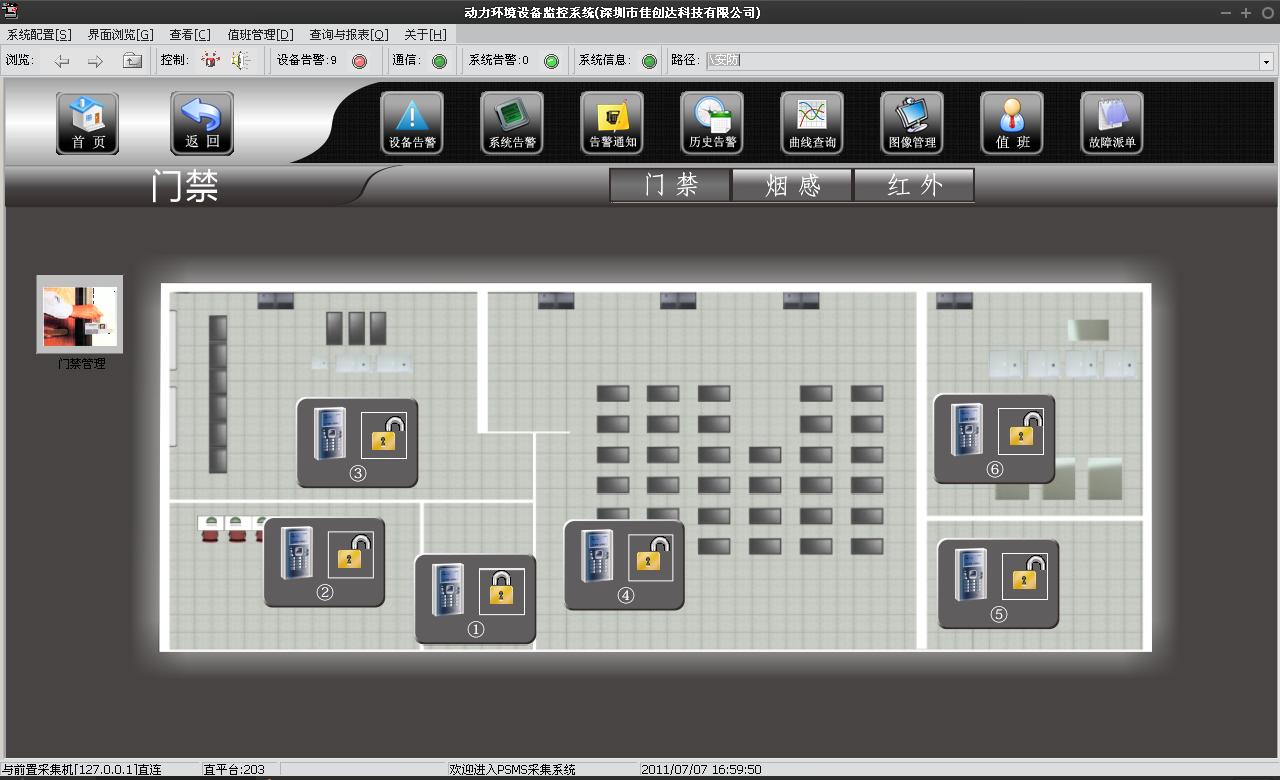
Task: Toggle the padlock for door ①
Action: 502,592
